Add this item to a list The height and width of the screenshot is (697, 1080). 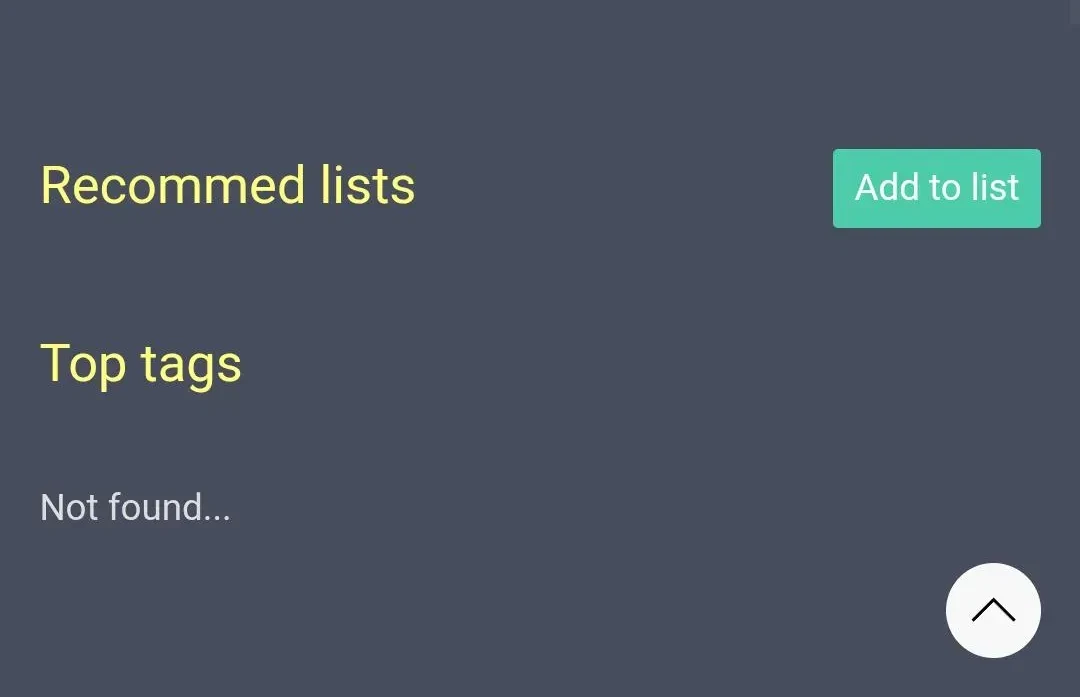click(x=937, y=188)
